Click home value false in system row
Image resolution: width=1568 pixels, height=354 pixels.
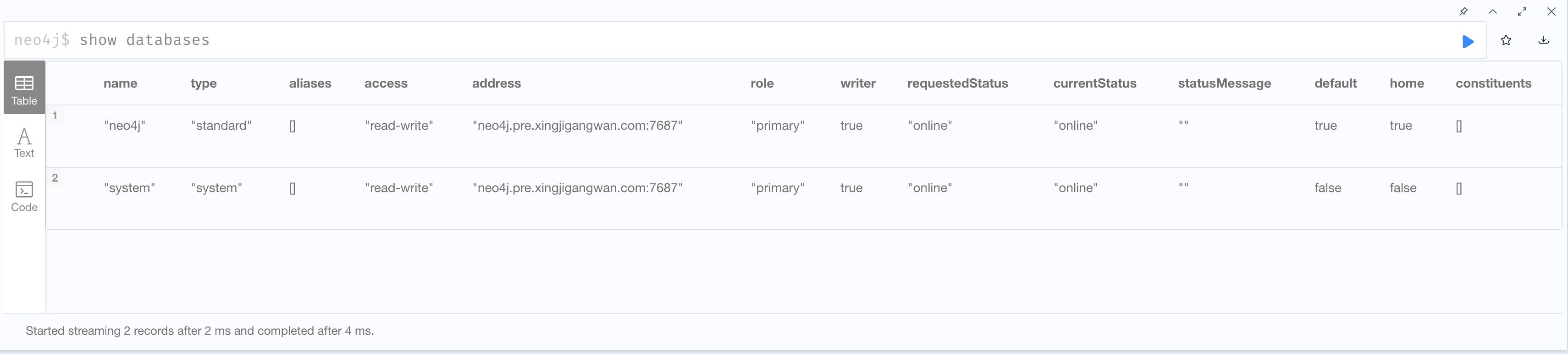click(x=1402, y=188)
